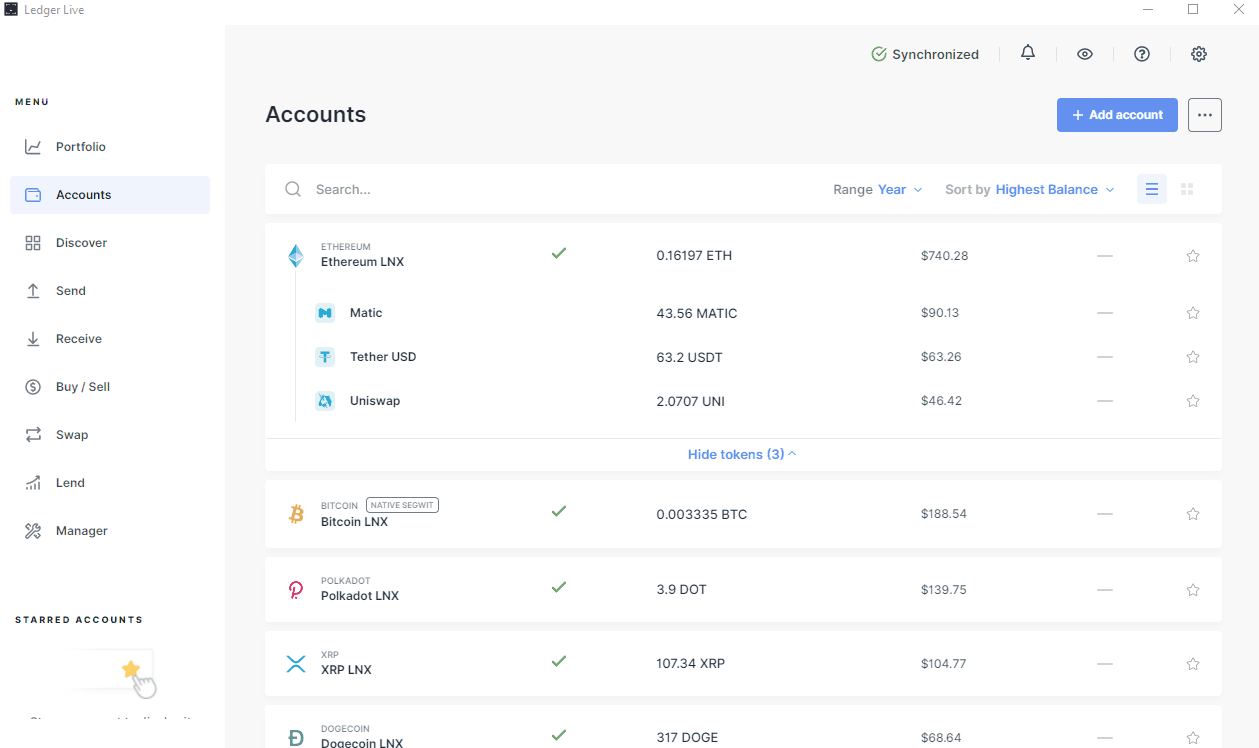
Task: Open Portfolio in the menu
Action: [x=110, y=147]
